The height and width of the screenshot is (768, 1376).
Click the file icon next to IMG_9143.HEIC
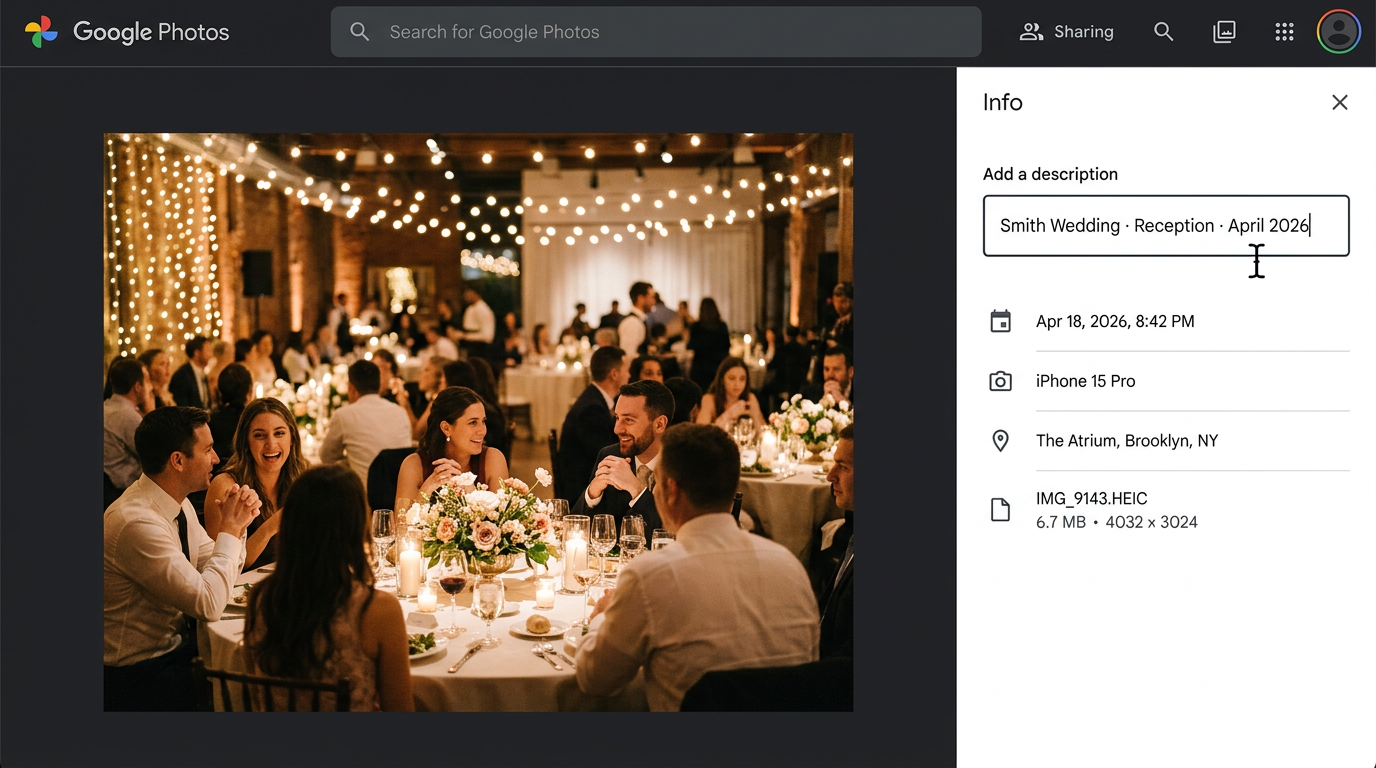[x=1000, y=509]
